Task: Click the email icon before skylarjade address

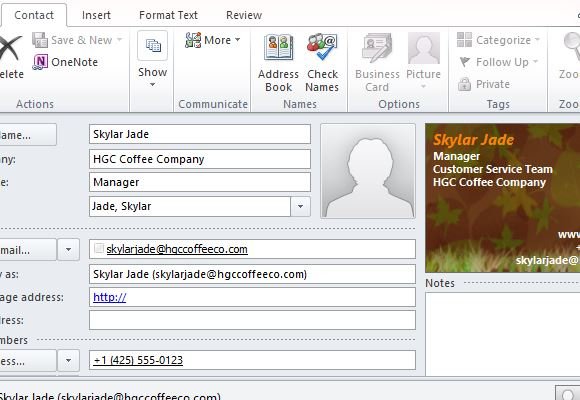Action: pos(99,248)
